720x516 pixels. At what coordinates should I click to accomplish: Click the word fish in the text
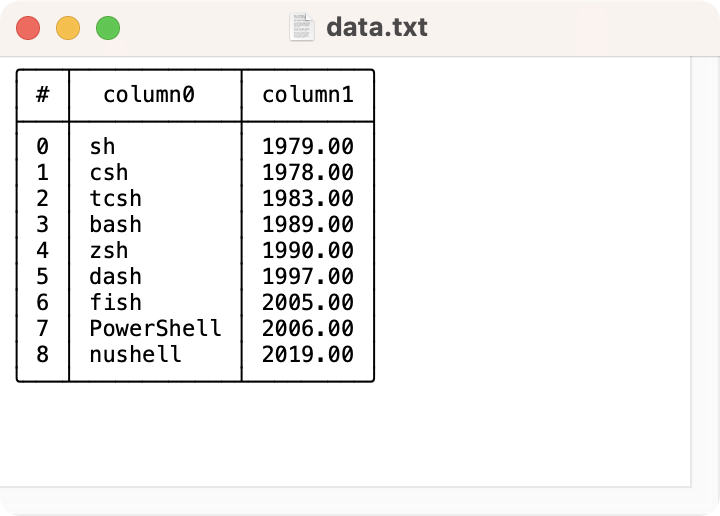coord(115,302)
